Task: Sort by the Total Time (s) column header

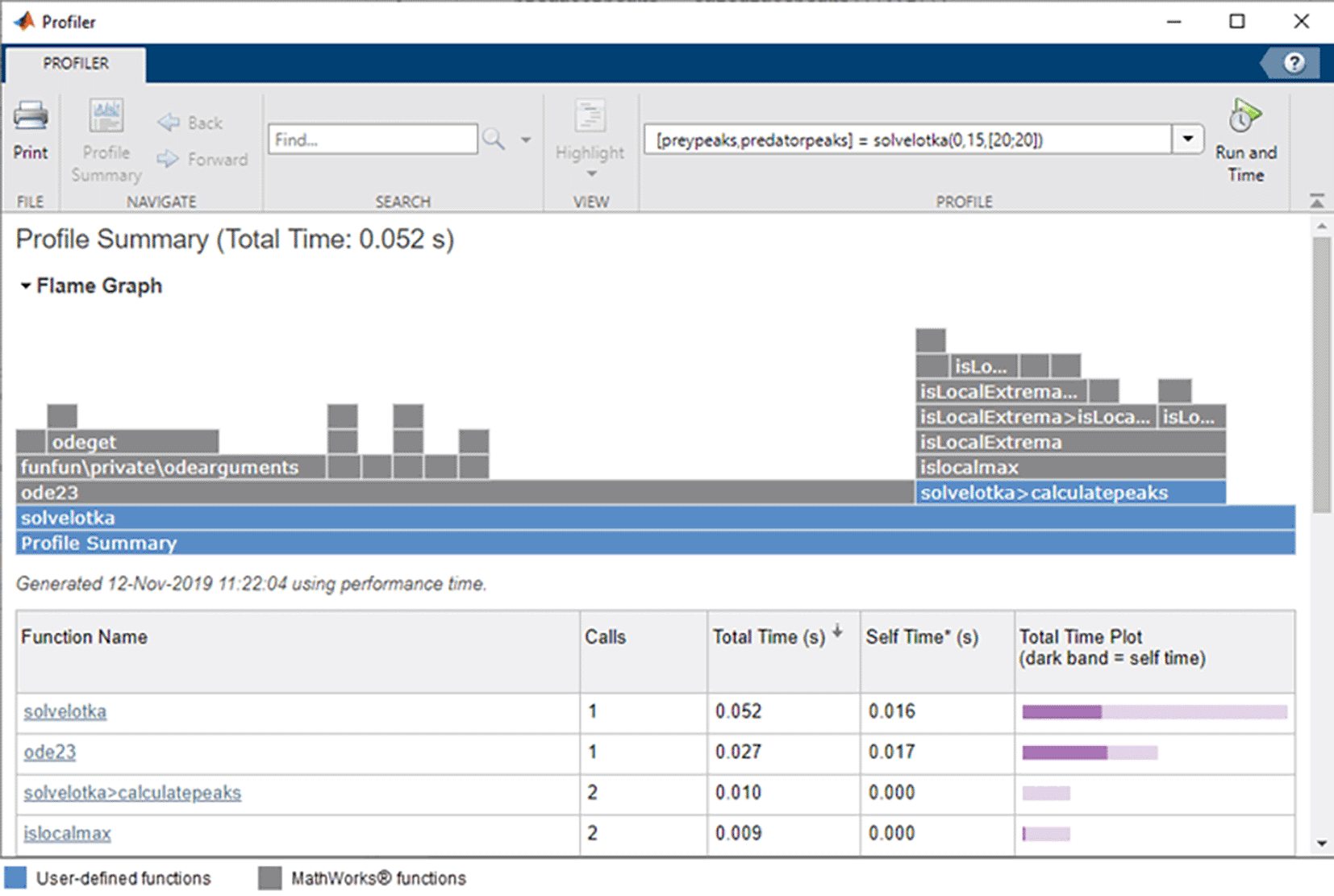Action: [x=769, y=637]
